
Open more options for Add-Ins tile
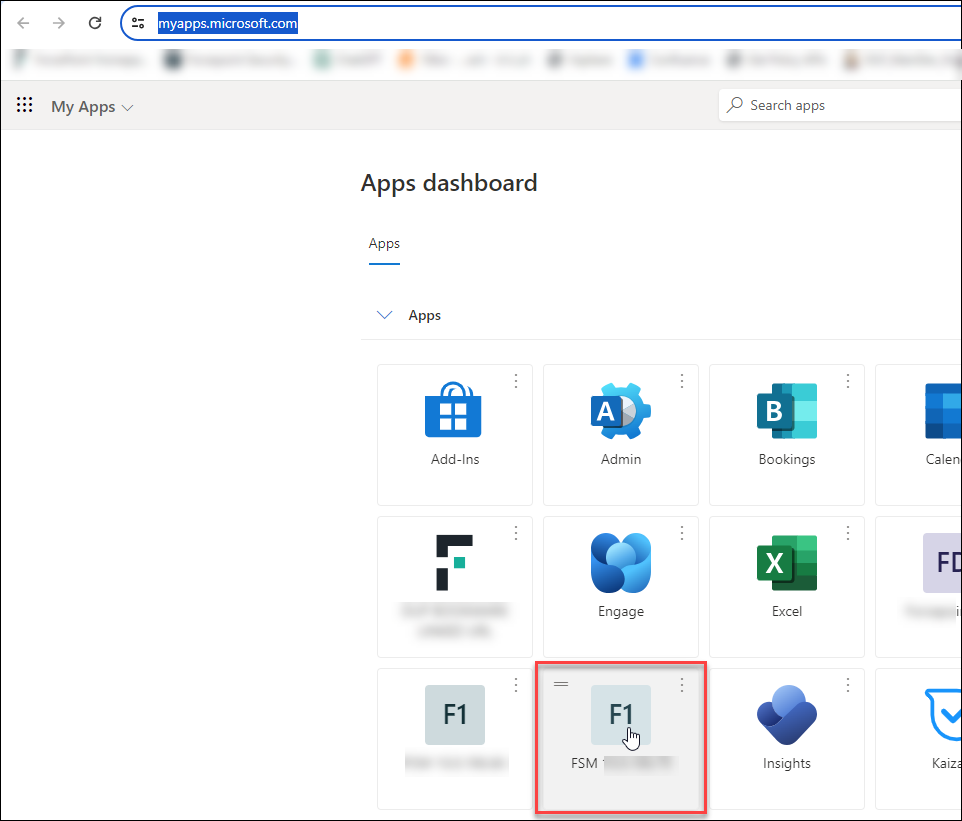(x=516, y=381)
